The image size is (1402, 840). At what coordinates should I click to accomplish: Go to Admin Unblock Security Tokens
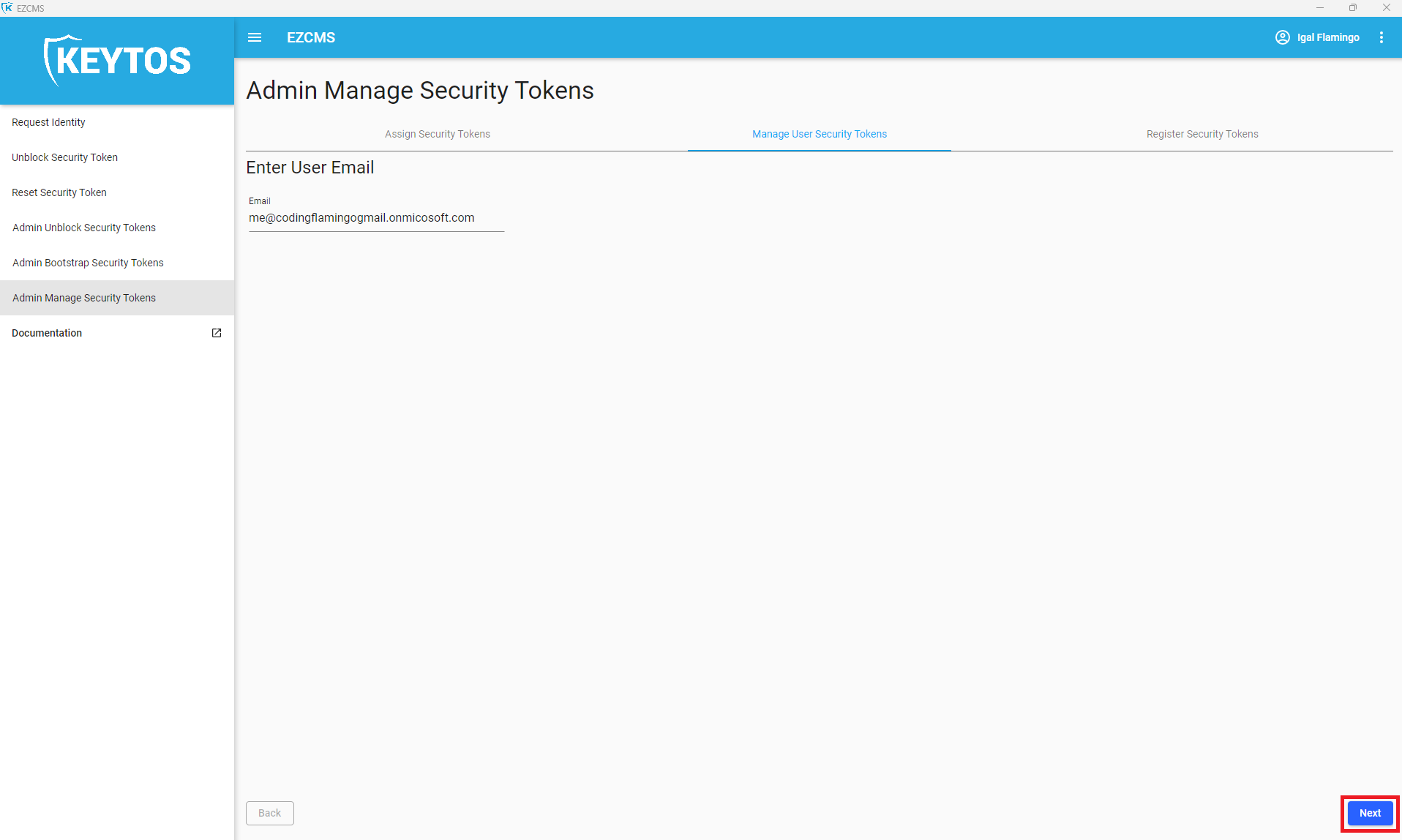pos(117,228)
